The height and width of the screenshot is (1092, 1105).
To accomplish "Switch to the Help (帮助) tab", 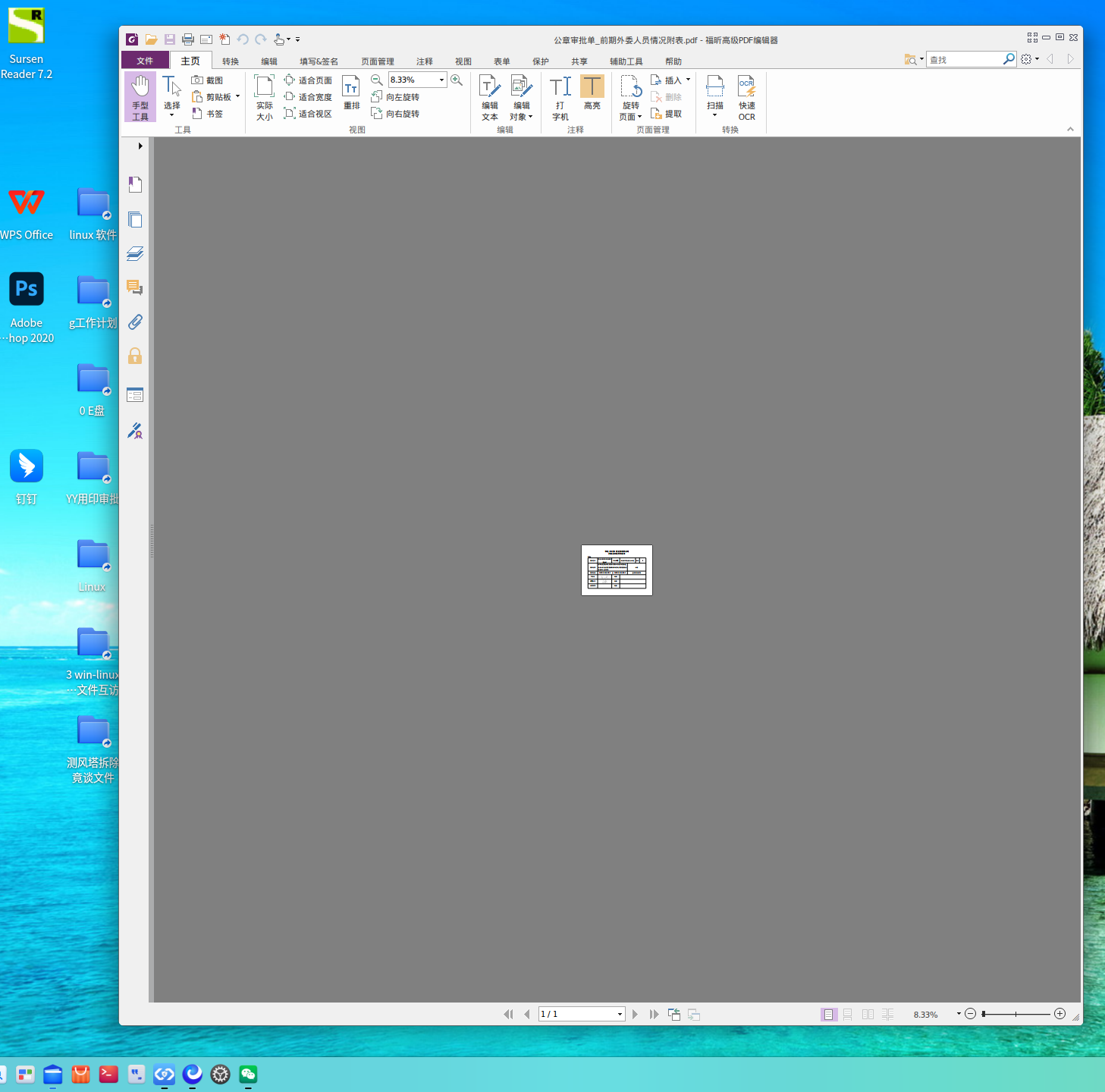I will pyautogui.click(x=673, y=61).
